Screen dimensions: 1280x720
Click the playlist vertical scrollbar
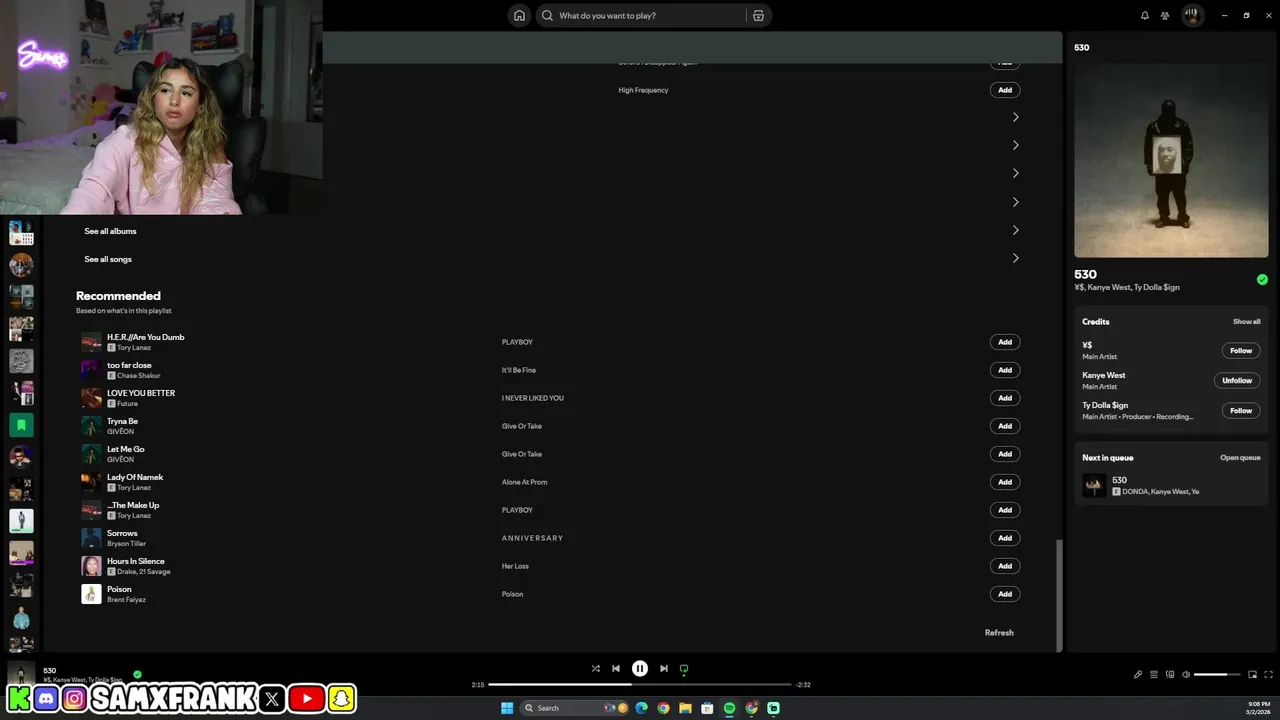(x=1058, y=595)
